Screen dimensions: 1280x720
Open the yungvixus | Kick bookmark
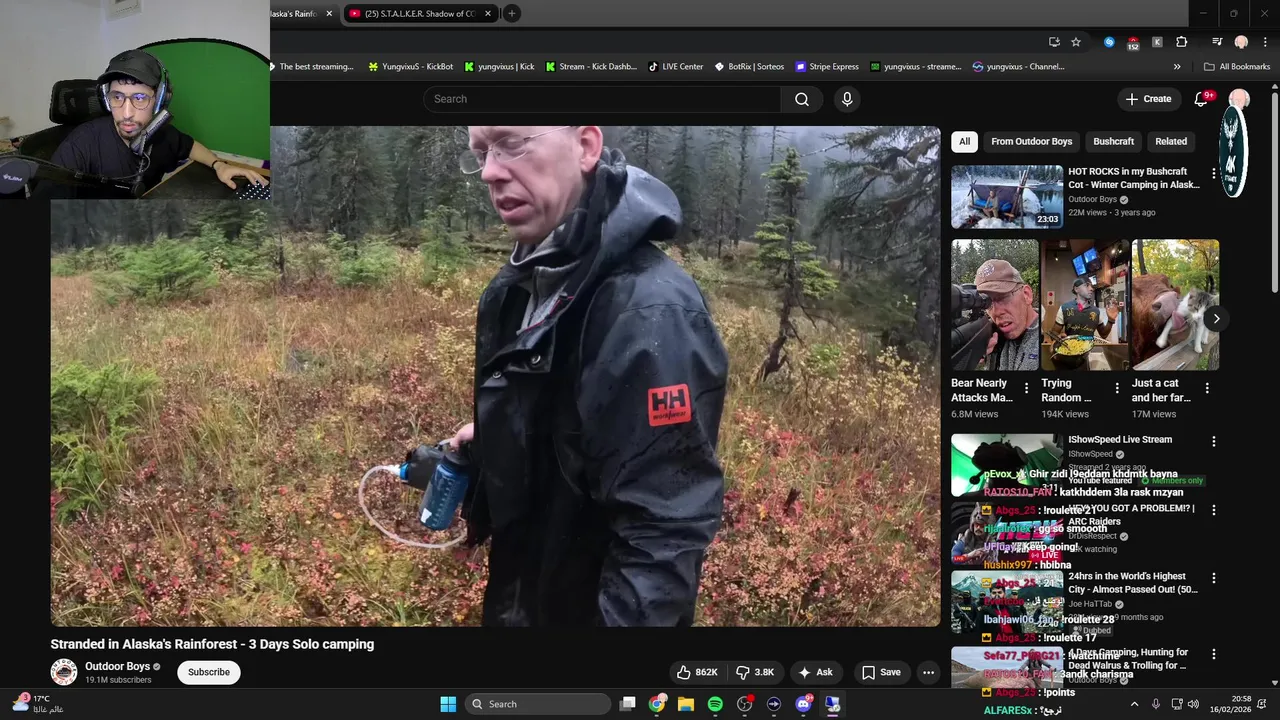pos(498,67)
